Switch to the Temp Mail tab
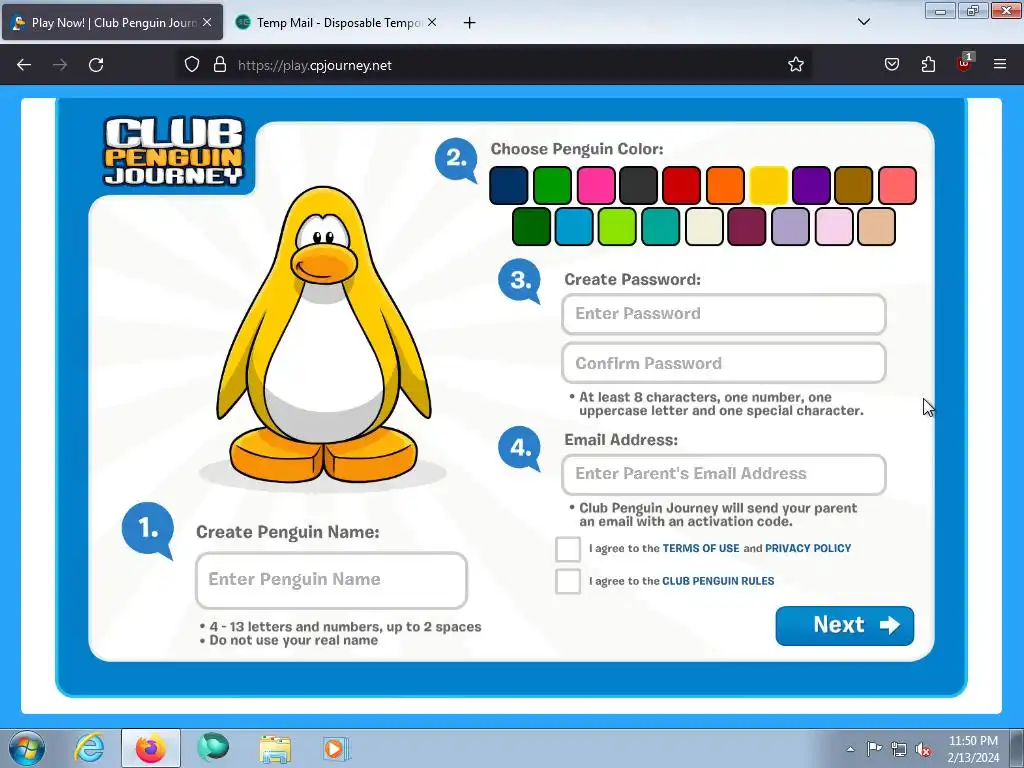Screen dimensions: 1024x768 click(336, 22)
